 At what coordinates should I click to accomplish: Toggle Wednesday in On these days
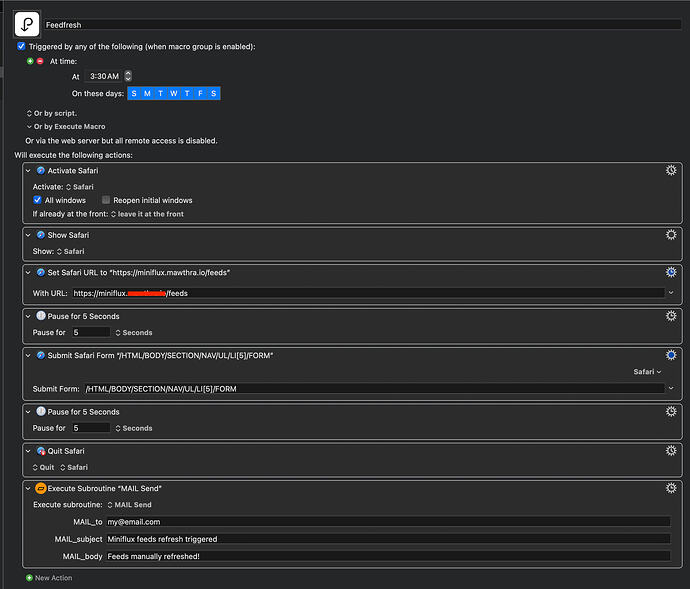click(174, 93)
